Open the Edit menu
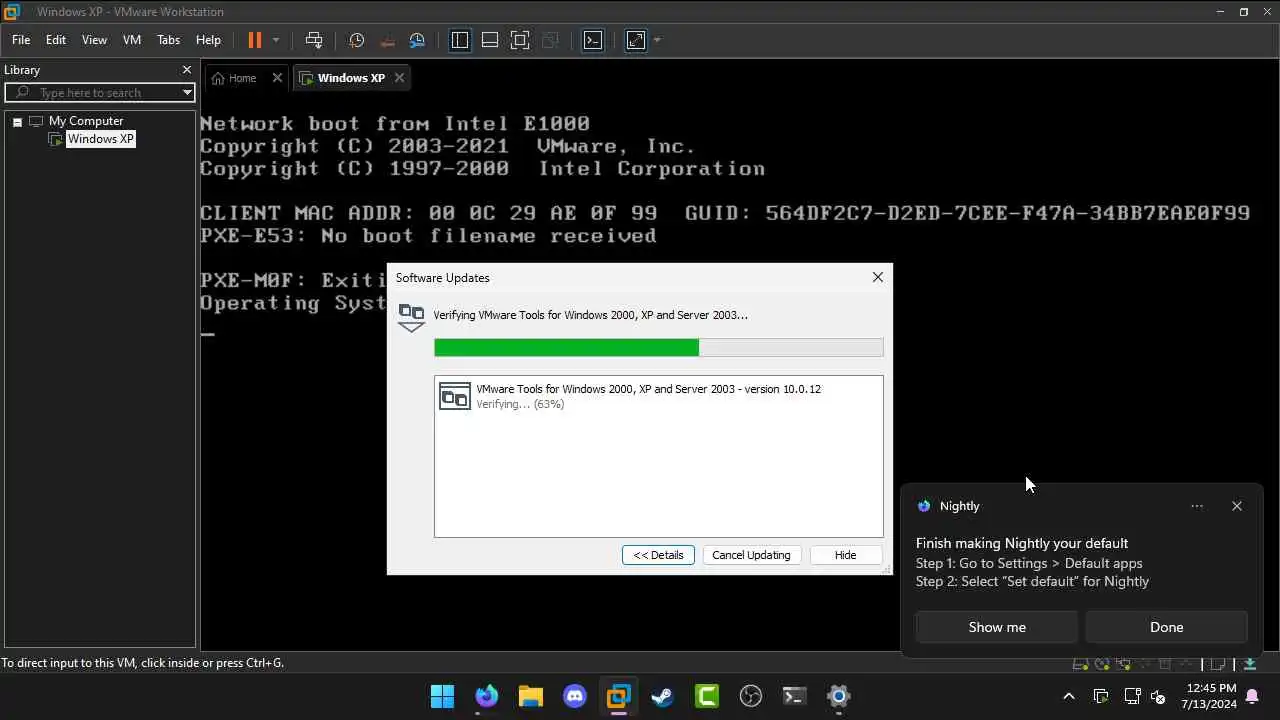Screen dimensions: 1280x720 pos(56,40)
